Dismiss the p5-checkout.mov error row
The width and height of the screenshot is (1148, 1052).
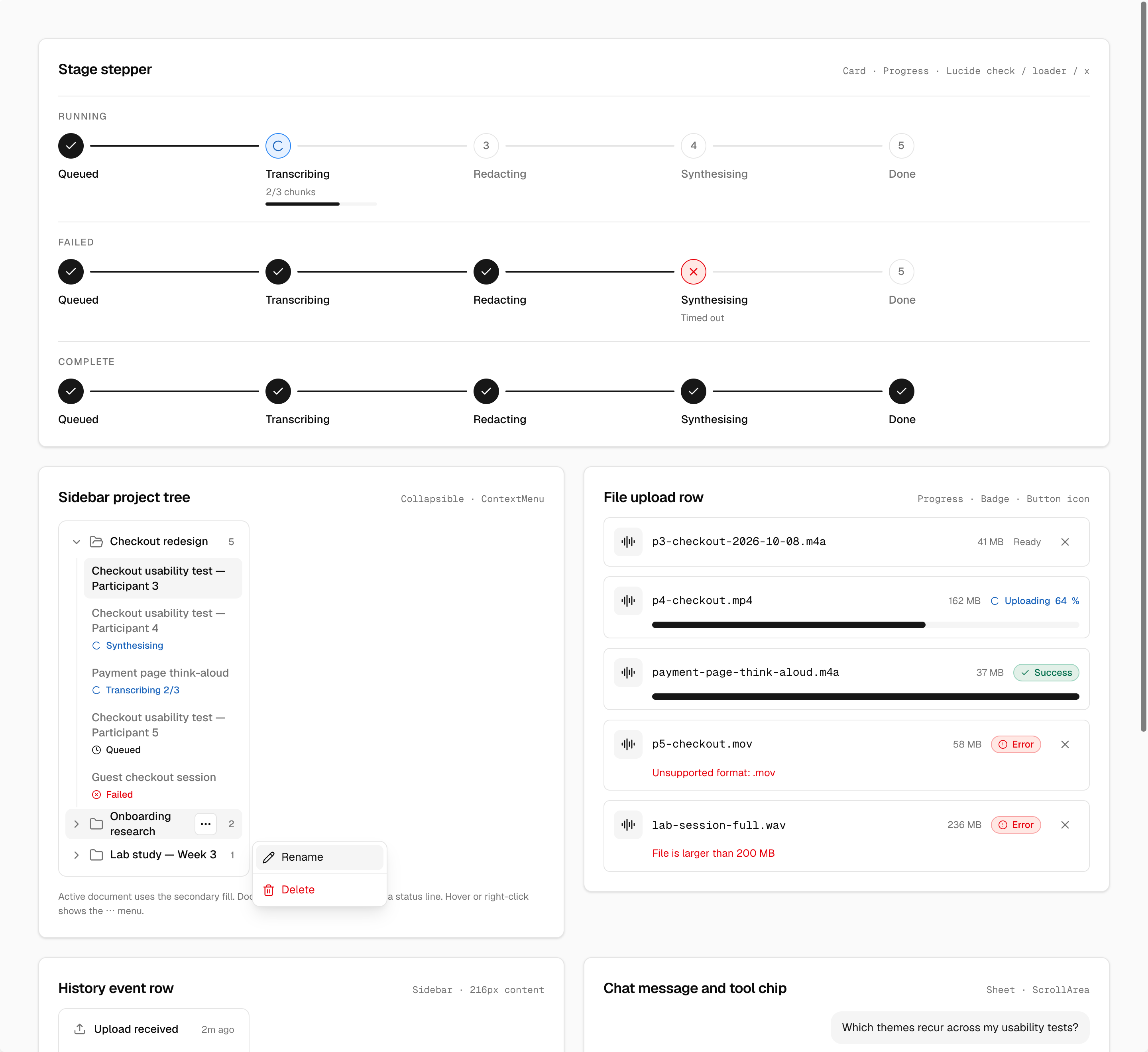click(x=1064, y=745)
